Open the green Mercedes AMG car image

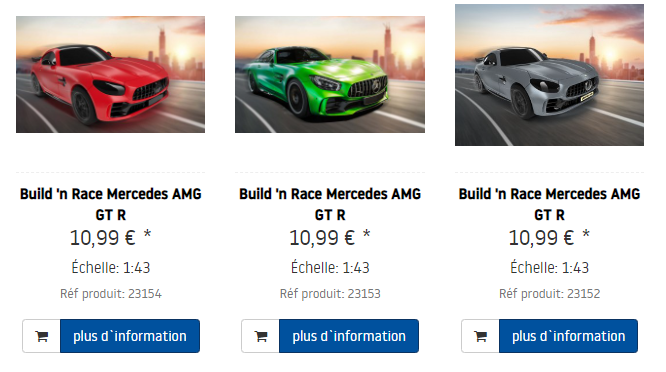click(330, 74)
